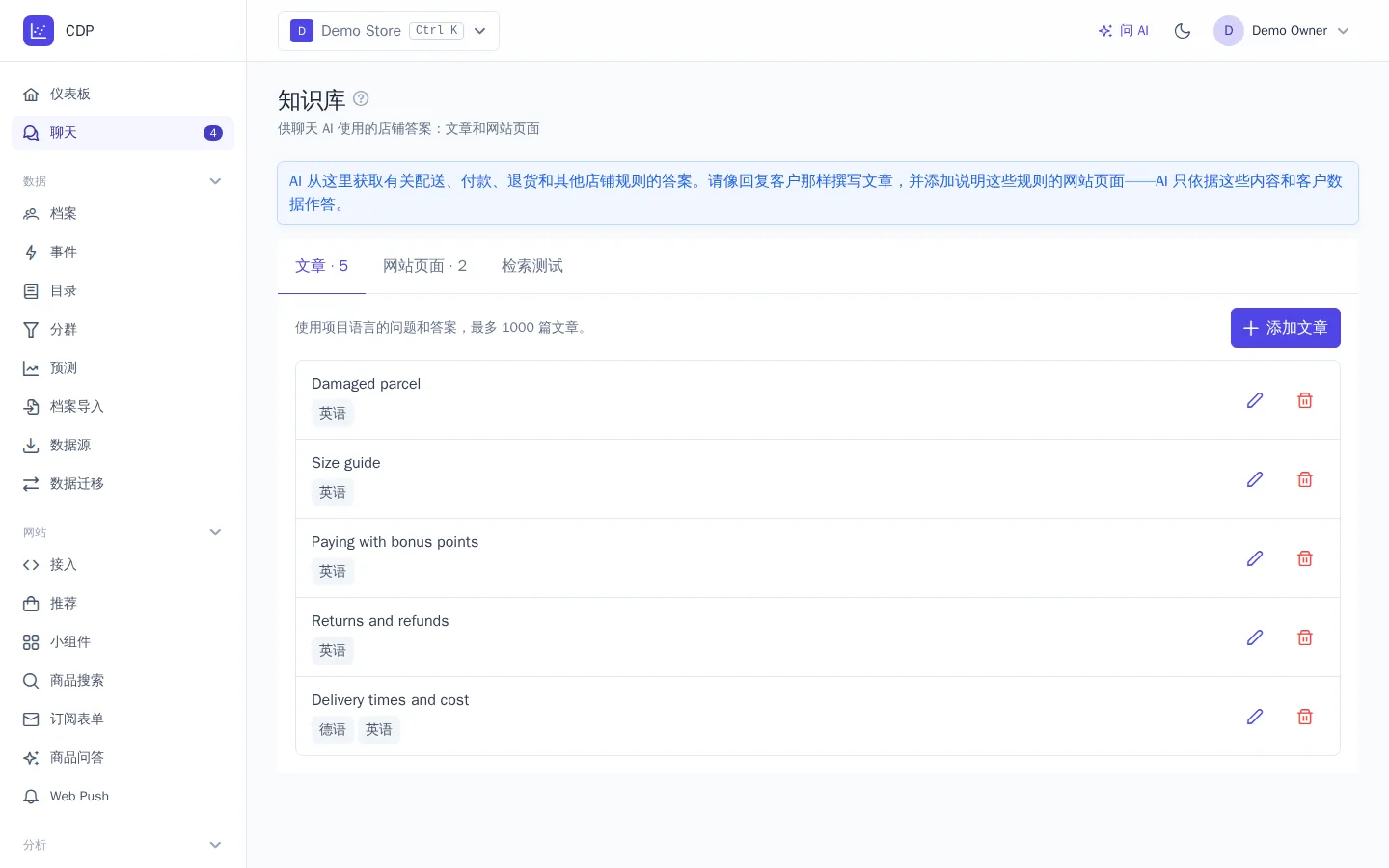Select 档案导入 in the sidebar
Screen dimensions: 1389x868
pos(123,407)
